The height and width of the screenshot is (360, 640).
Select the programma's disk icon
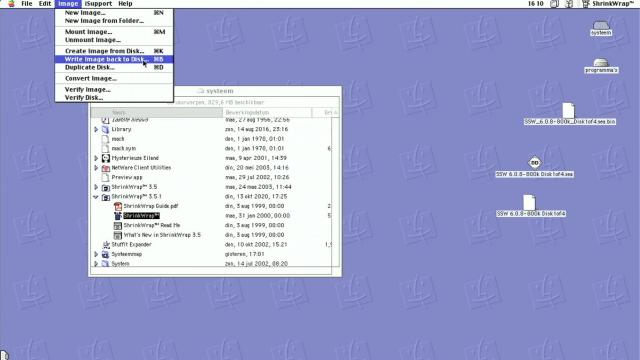coord(601,62)
